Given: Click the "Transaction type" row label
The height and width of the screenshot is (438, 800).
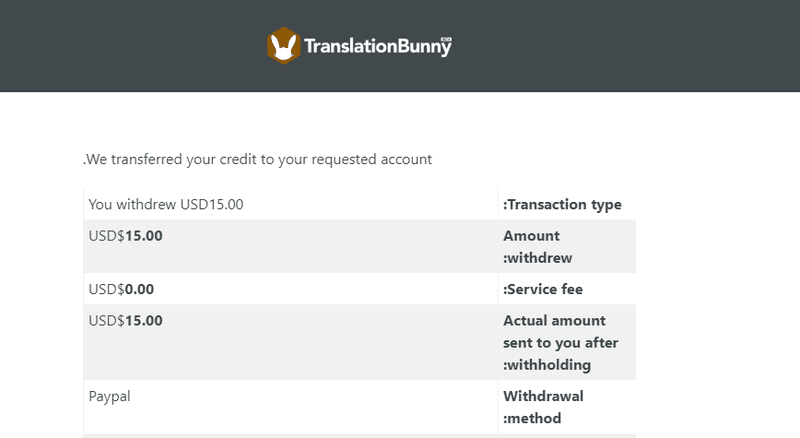Looking at the screenshot, I should tap(562, 205).
